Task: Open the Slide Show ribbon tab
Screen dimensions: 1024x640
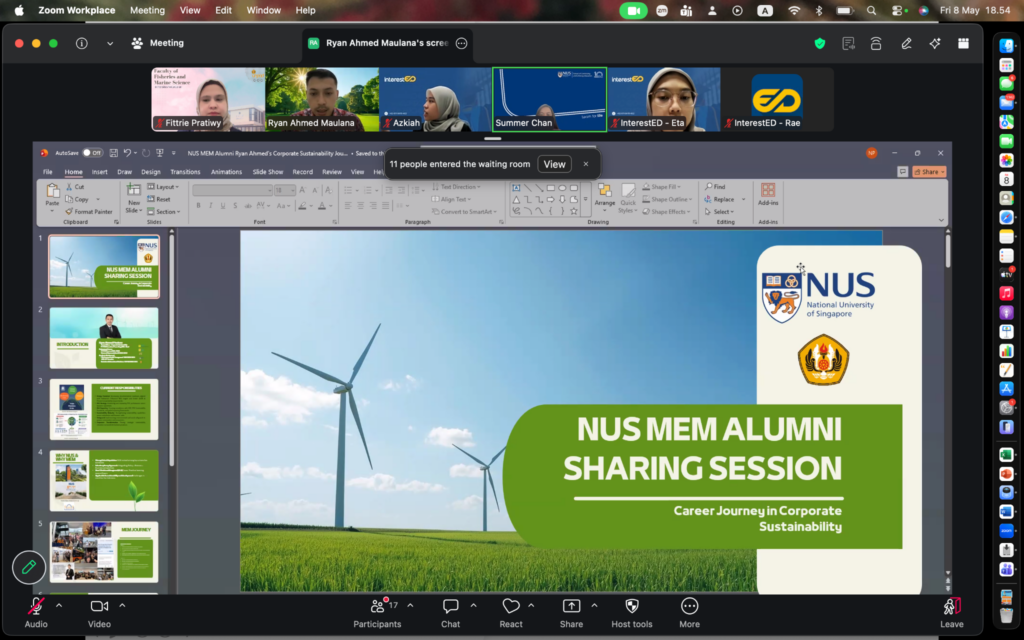Action: click(268, 172)
